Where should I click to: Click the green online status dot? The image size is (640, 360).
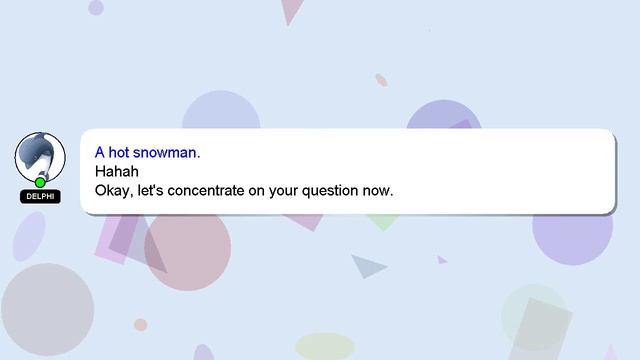40,182
